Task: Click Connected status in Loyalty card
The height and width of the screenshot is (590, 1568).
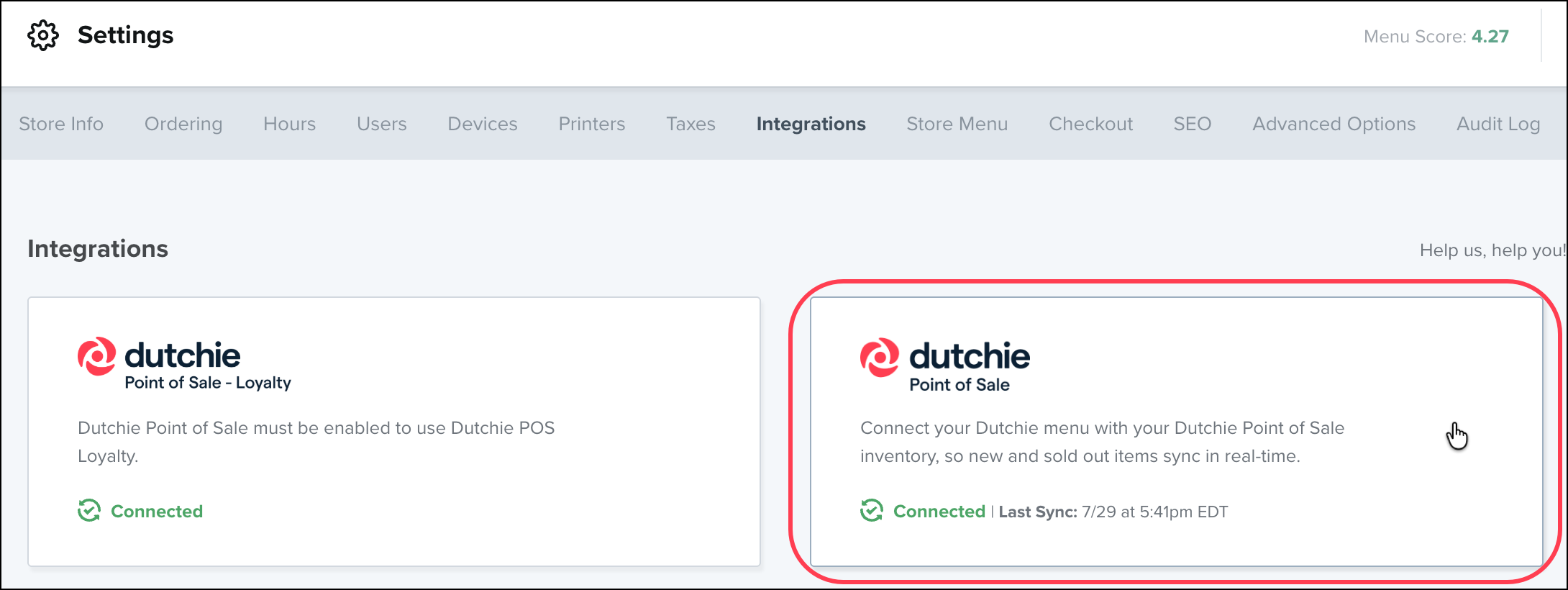Action: [157, 512]
